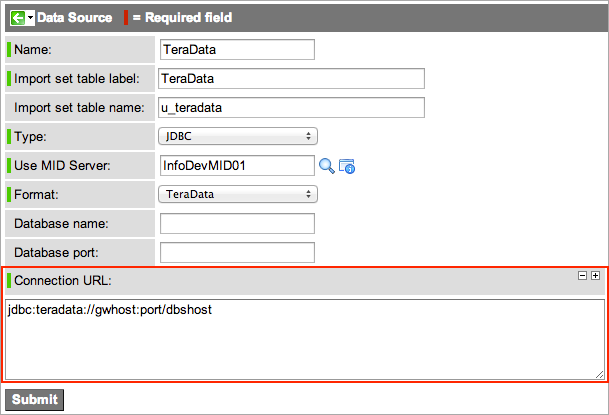Click the 'Import set table label:' label
Screen dimensions: 609x415
(x=77, y=78)
